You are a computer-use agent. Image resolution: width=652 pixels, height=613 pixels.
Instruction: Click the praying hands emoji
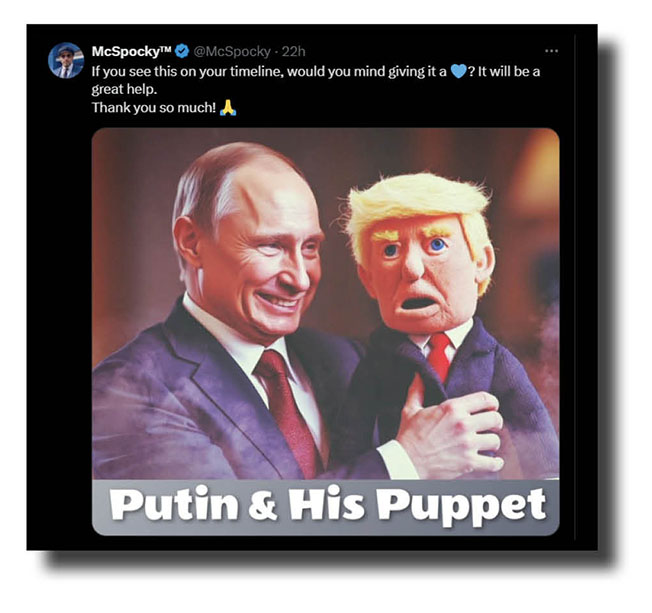[227, 108]
